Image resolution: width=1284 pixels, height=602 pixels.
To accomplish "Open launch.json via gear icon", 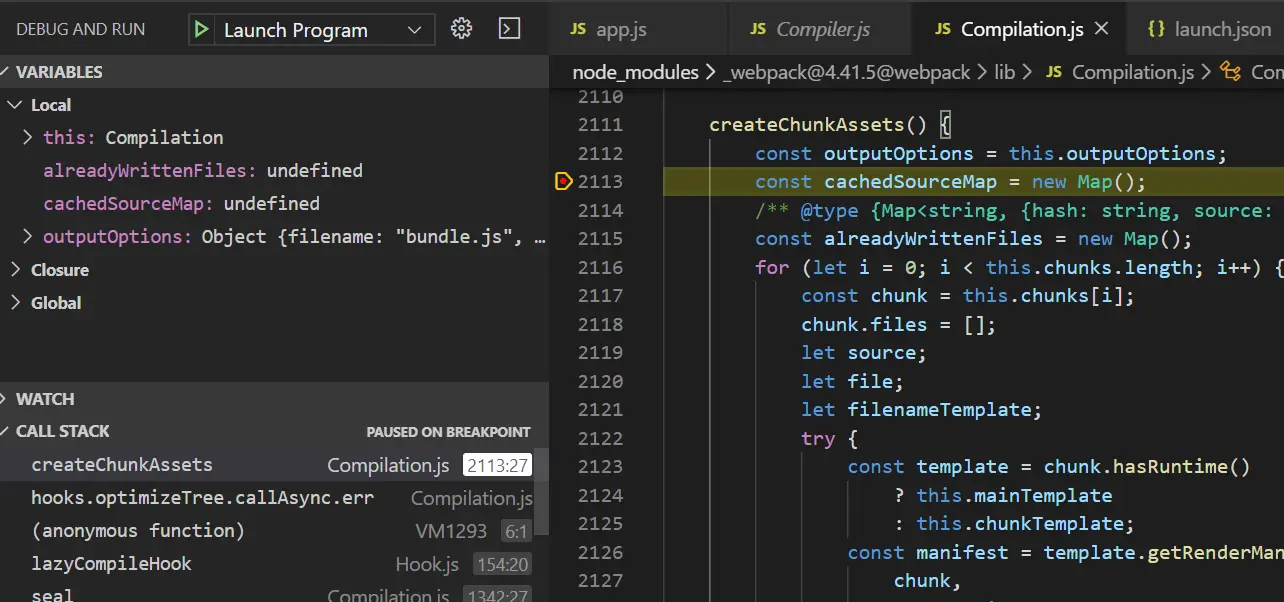I will click(461, 29).
